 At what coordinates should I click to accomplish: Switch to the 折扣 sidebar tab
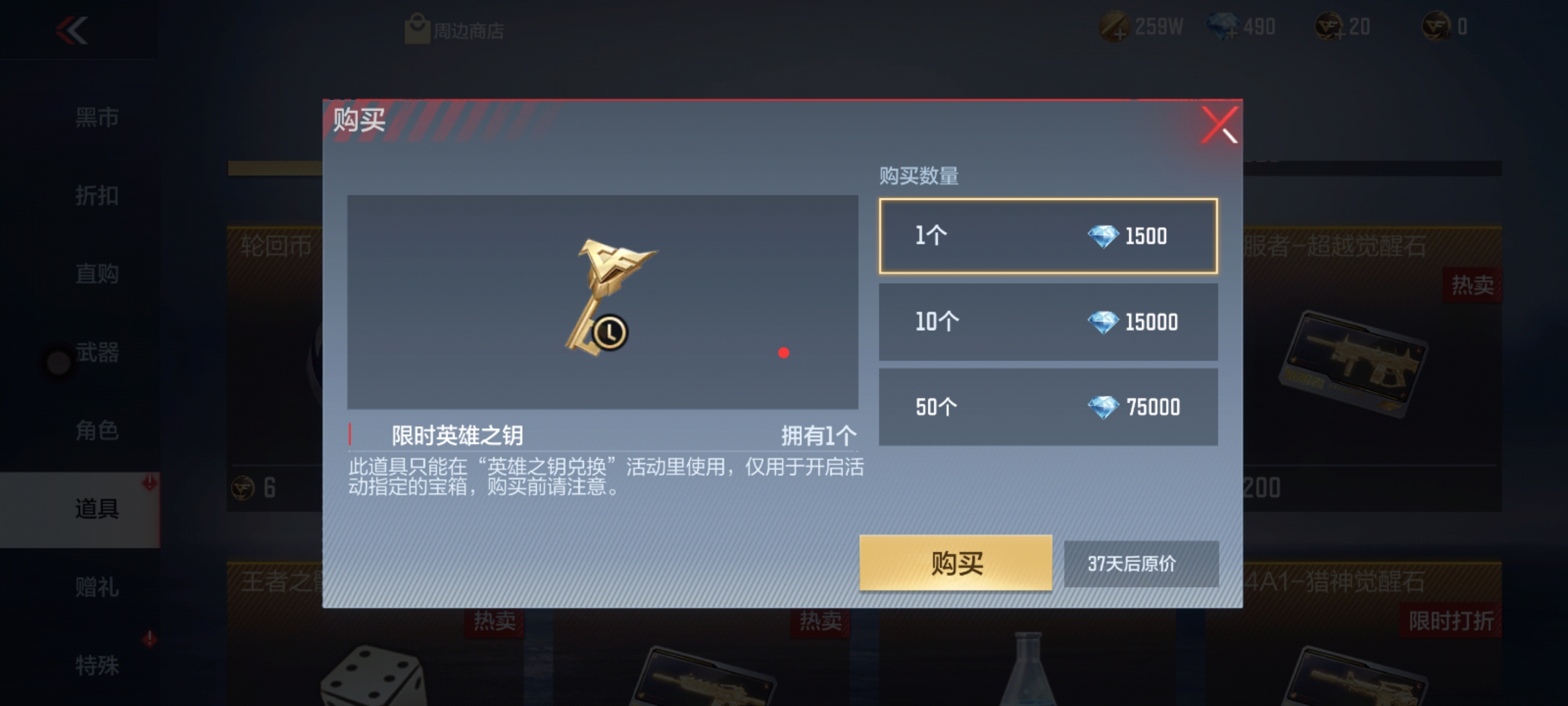pyautogui.click(x=97, y=195)
